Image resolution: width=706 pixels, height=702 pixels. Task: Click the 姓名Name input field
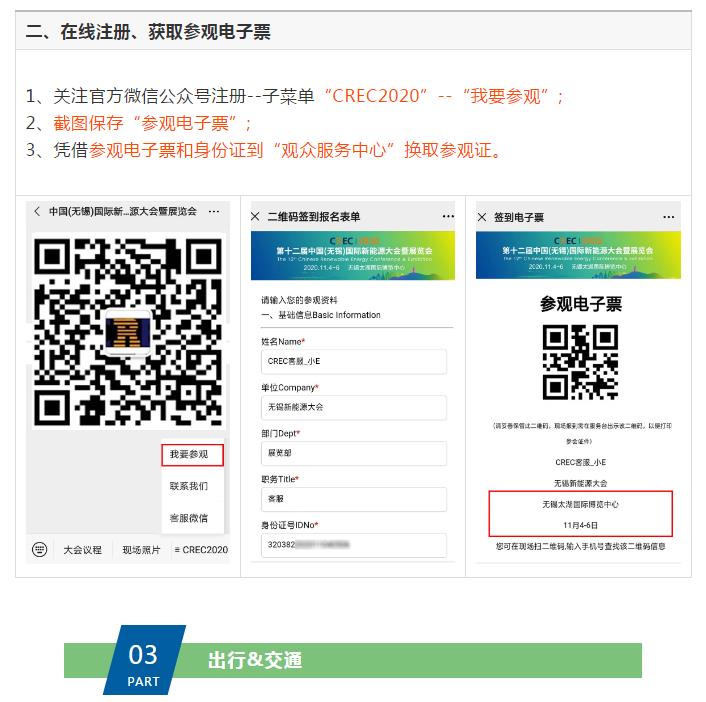pyautogui.click(x=353, y=361)
